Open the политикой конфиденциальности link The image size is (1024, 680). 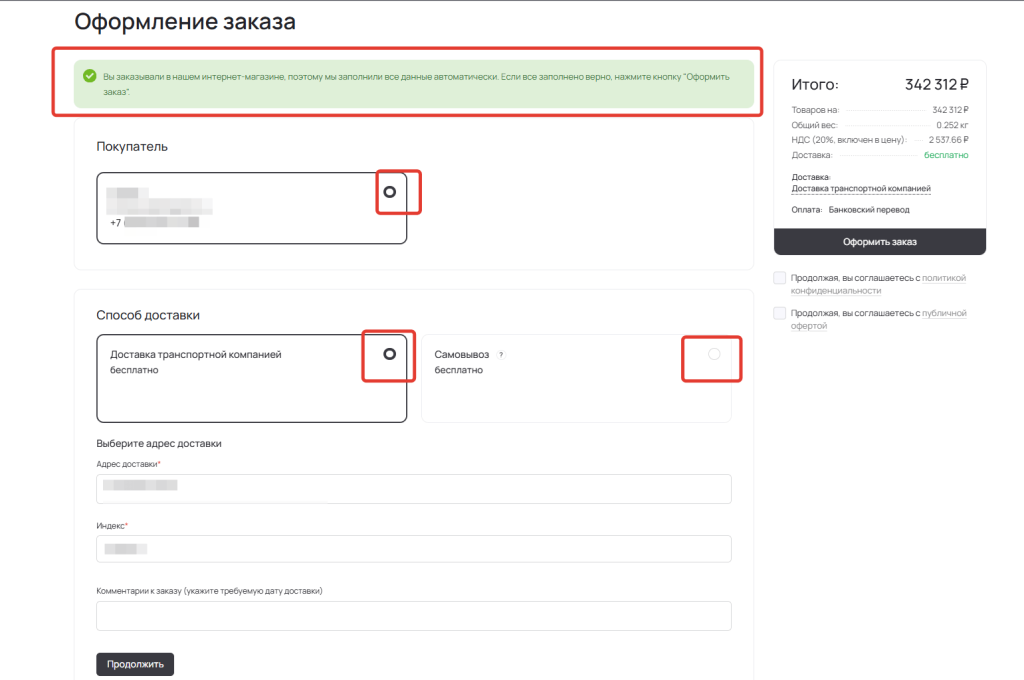[x=878, y=284]
